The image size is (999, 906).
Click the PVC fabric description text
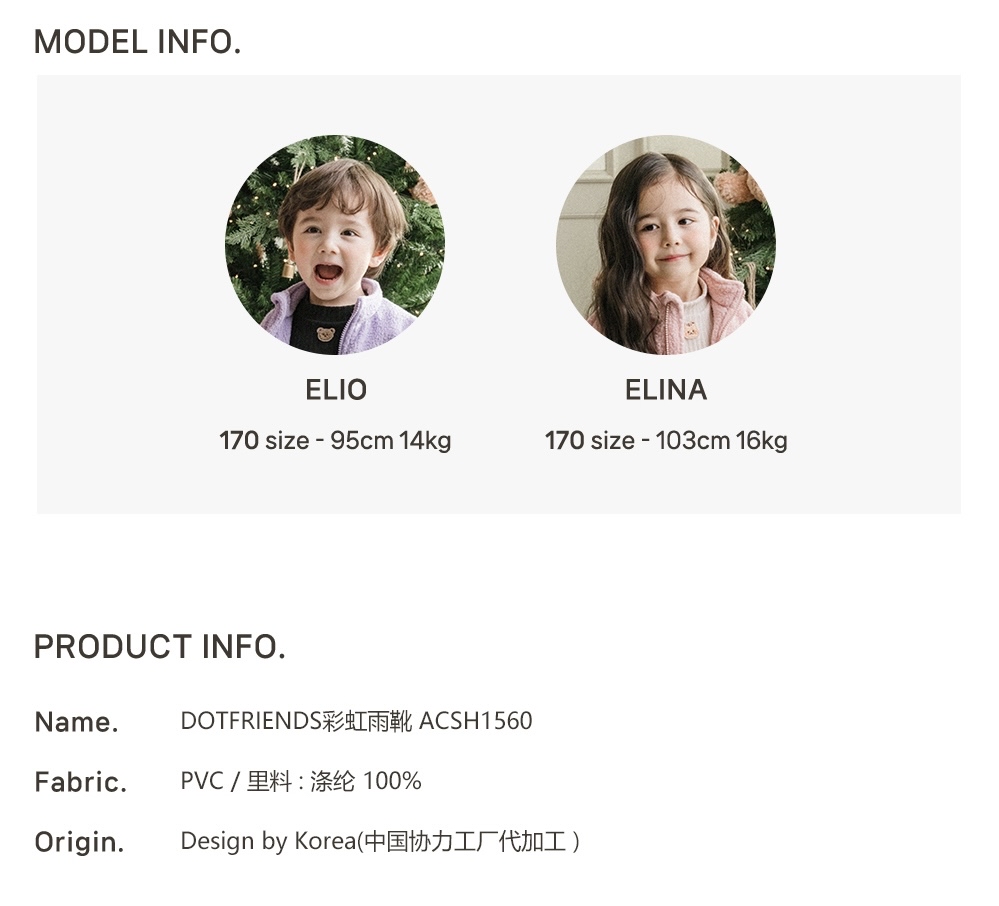301,780
